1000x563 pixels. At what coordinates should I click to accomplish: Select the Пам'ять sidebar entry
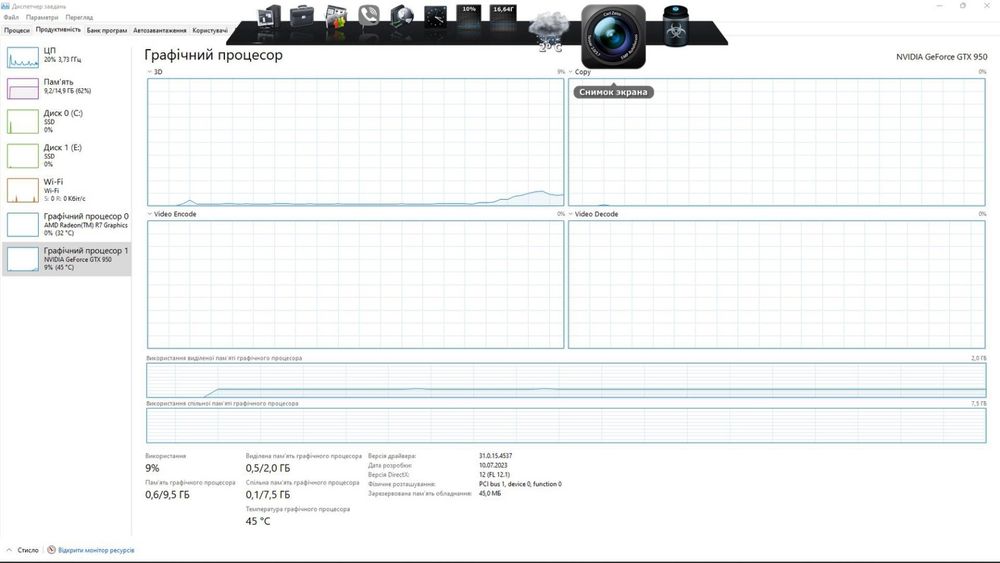pos(66,87)
